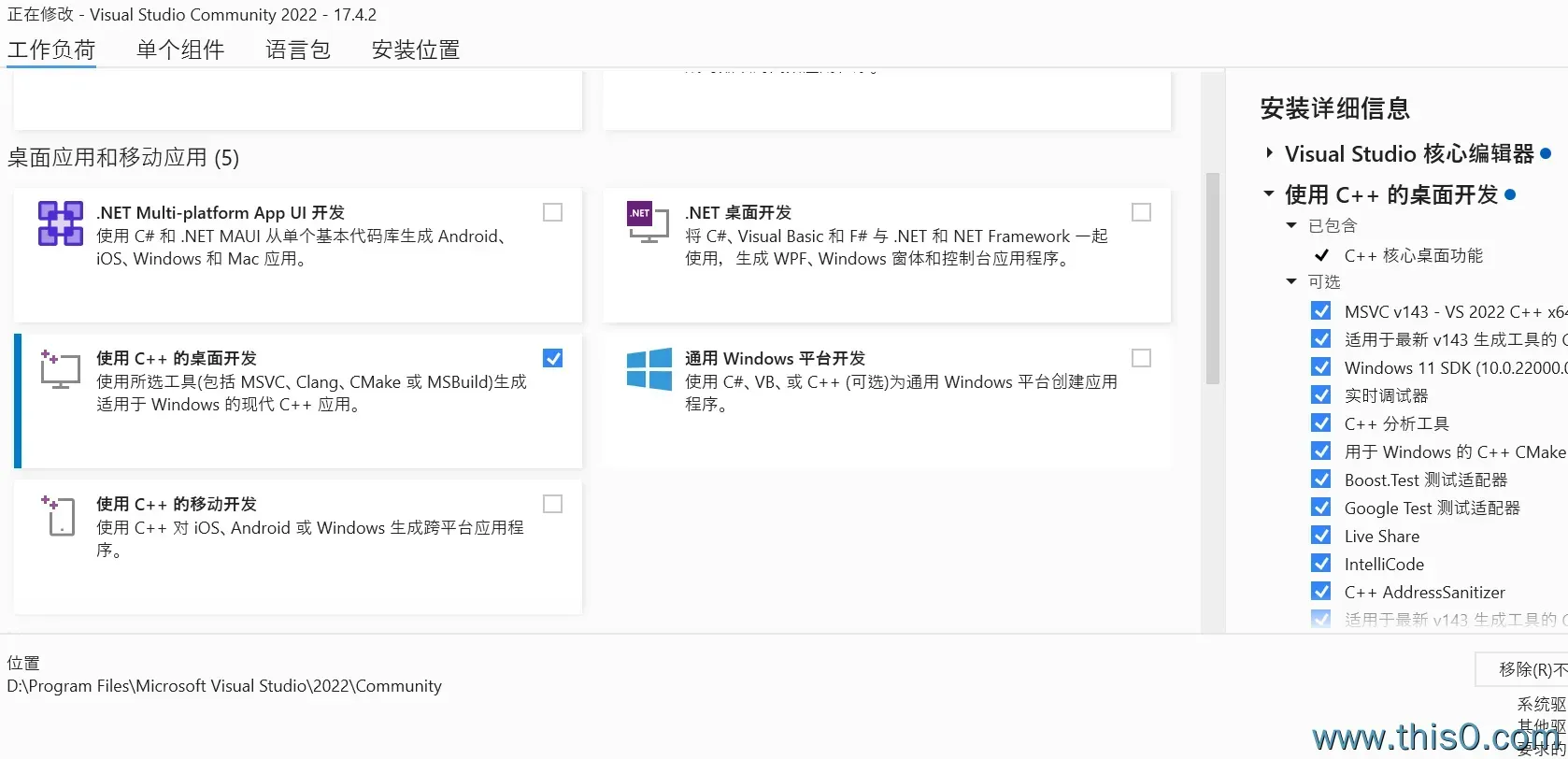Uncheck the Live Share optional component

click(x=1321, y=536)
